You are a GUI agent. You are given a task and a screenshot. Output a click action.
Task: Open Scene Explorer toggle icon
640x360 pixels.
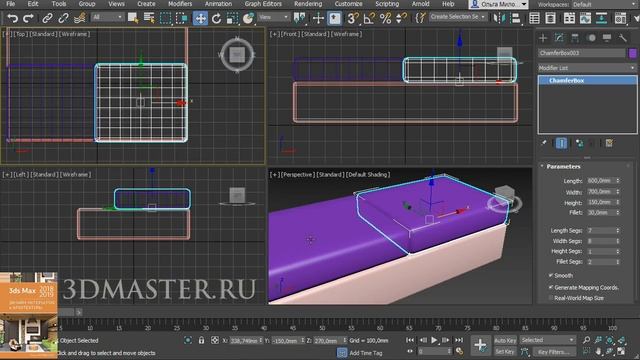534,18
